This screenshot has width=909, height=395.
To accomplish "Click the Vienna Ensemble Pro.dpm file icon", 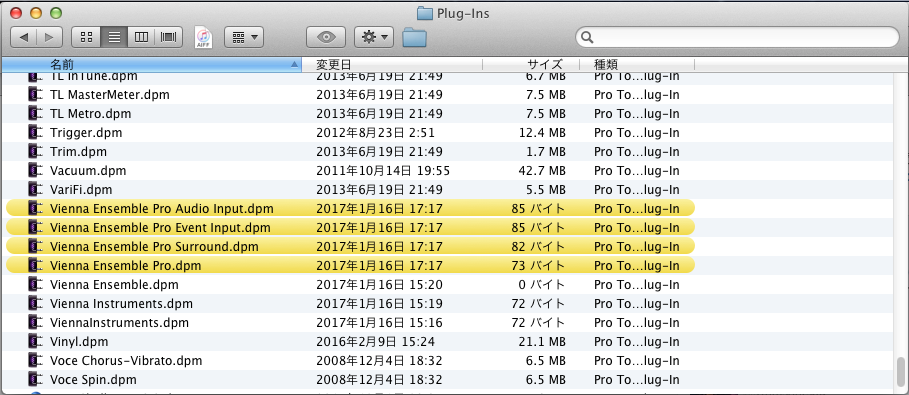I will coord(36,266).
